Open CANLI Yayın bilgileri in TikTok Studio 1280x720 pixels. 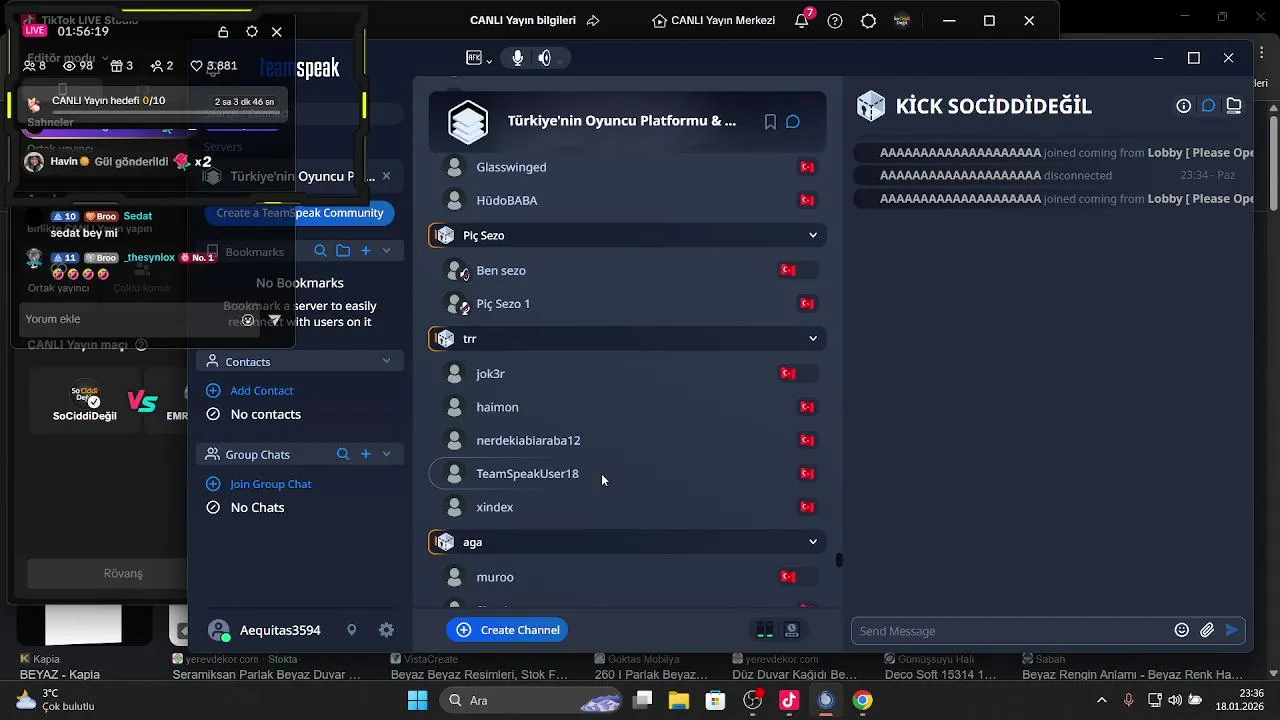tap(535, 21)
